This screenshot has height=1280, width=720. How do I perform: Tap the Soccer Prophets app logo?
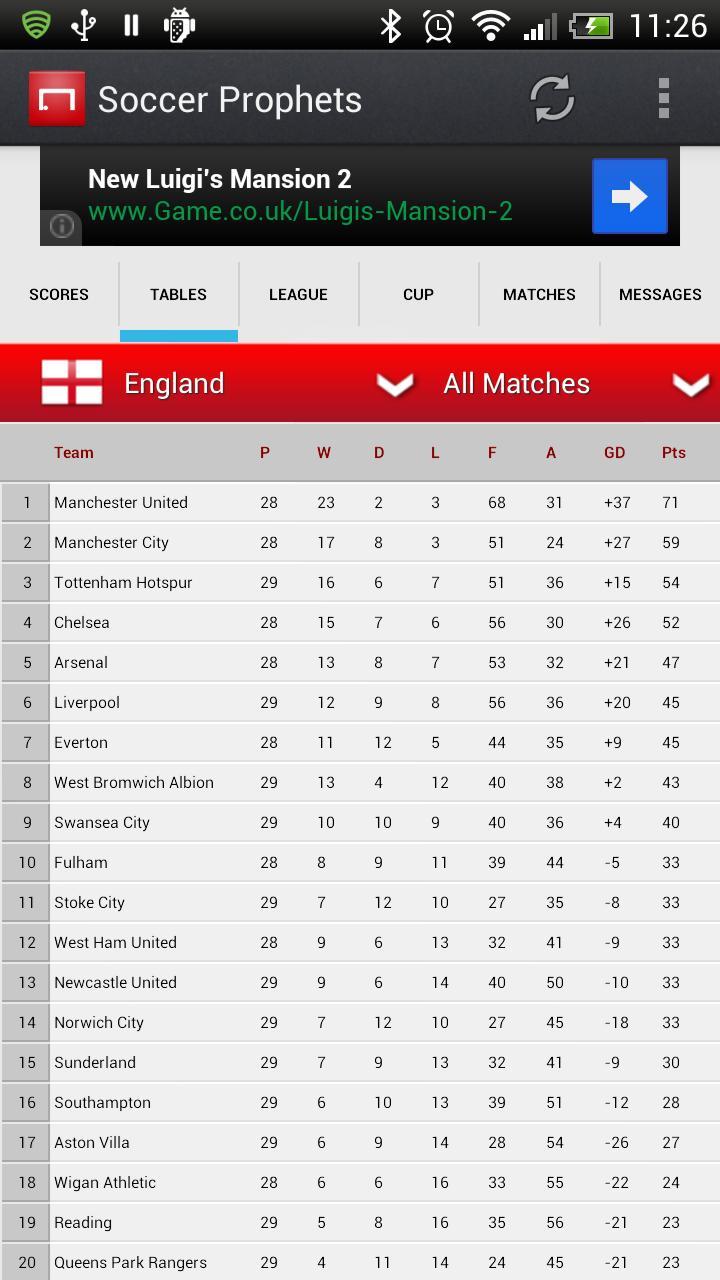(x=57, y=99)
